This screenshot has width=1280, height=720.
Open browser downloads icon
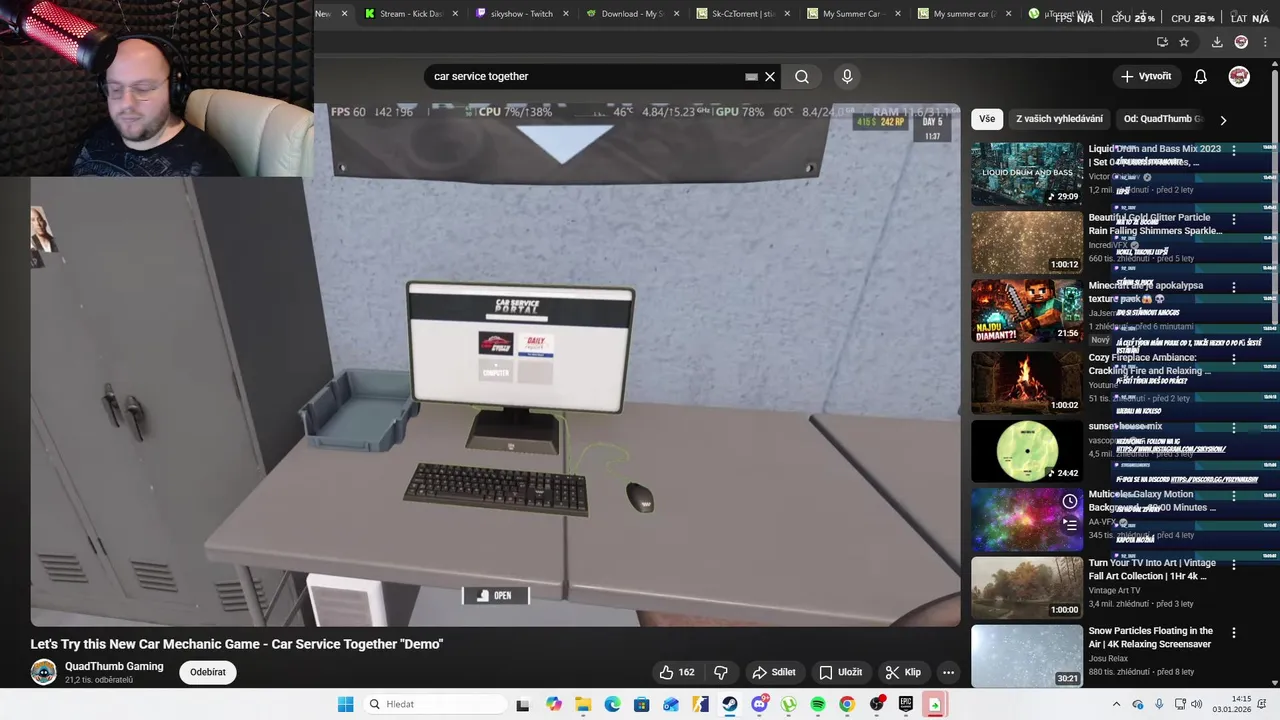pos(1217,42)
